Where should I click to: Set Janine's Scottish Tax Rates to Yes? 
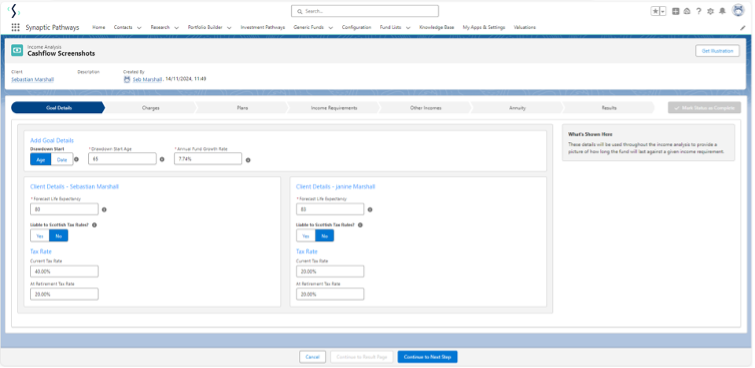pyautogui.click(x=306, y=236)
